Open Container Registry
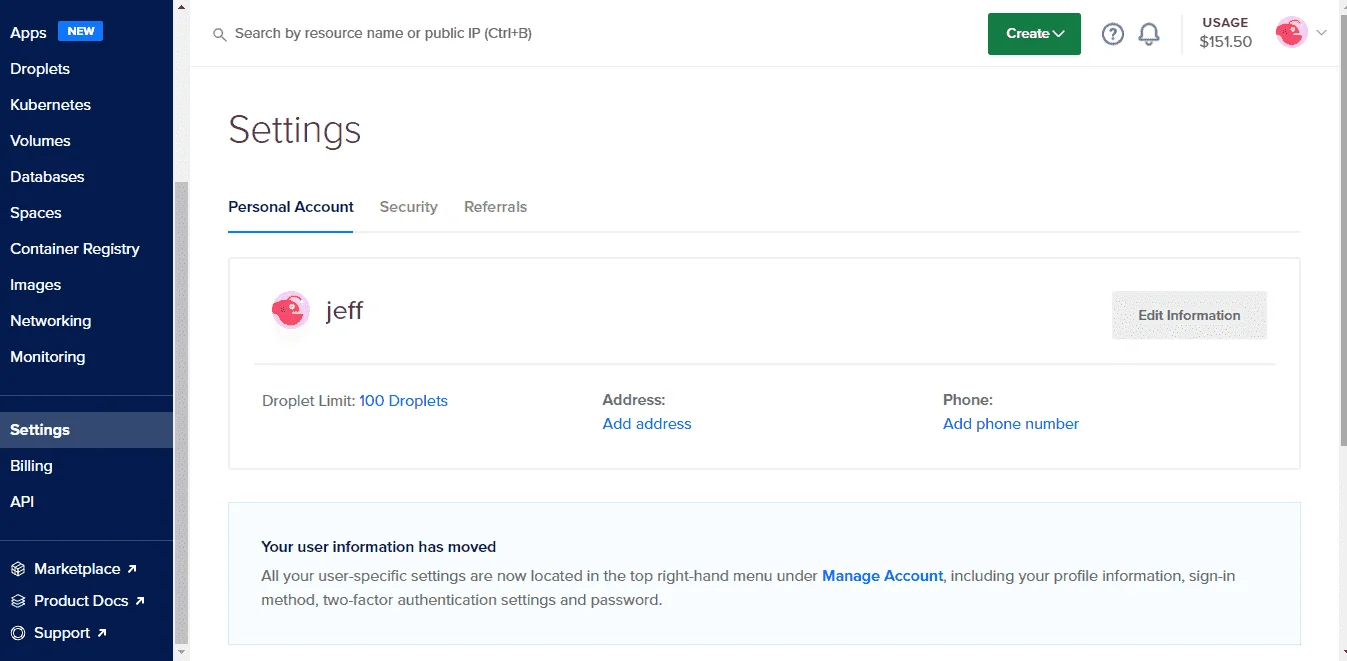1347x661 pixels. pyautogui.click(x=75, y=249)
